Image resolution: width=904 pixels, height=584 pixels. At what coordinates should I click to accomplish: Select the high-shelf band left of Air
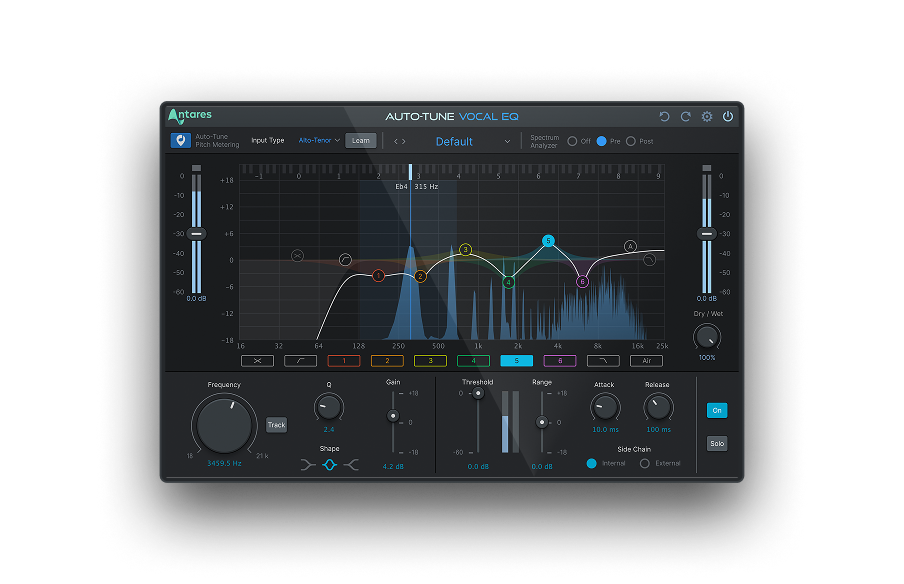click(604, 361)
